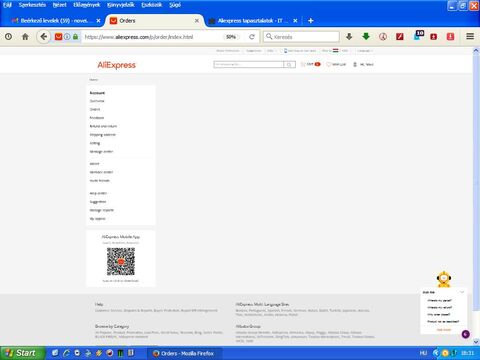The image size is (480, 360).
Task: Click the yellow chat assistant robot
Action: coord(444,279)
